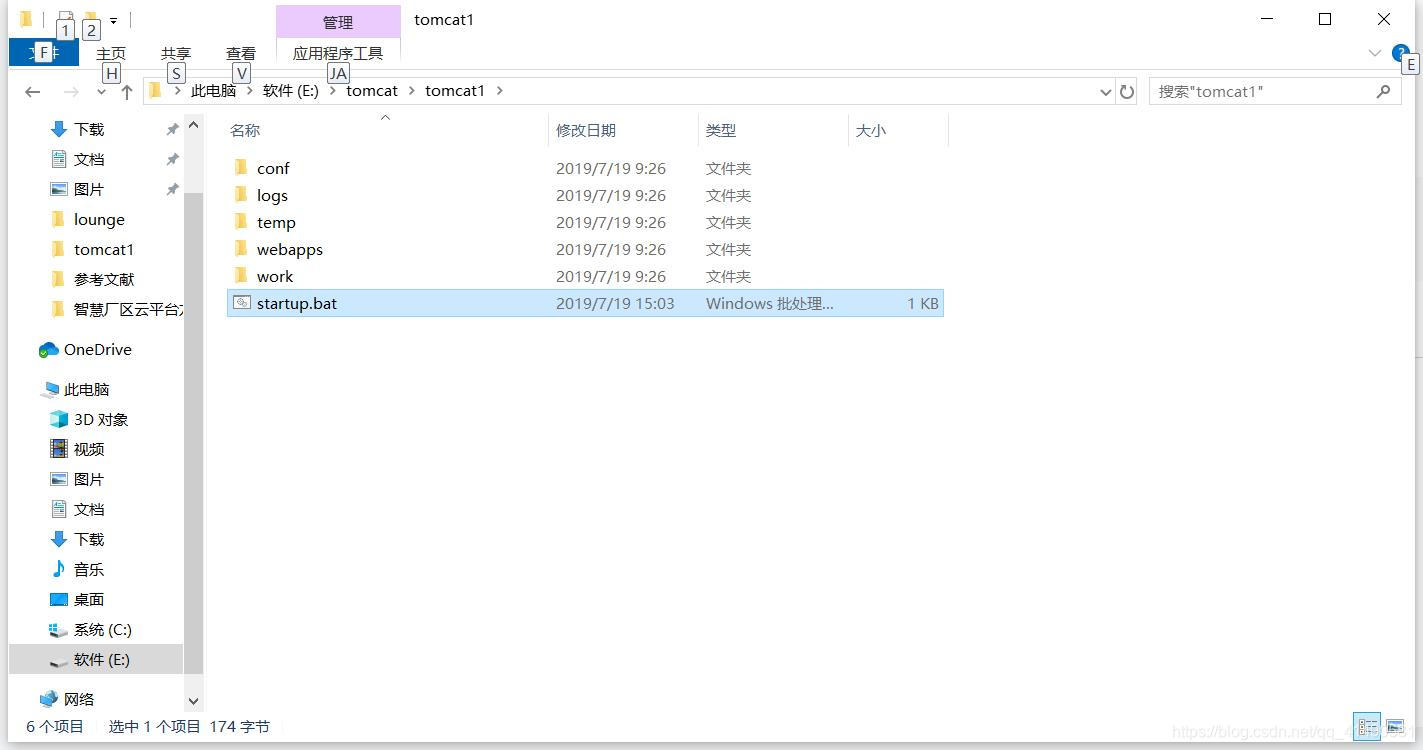Viewport: 1423px width, 750px height.
Task: Select 此电脑 in the navigation pane
Action: (x=86, y=389)
